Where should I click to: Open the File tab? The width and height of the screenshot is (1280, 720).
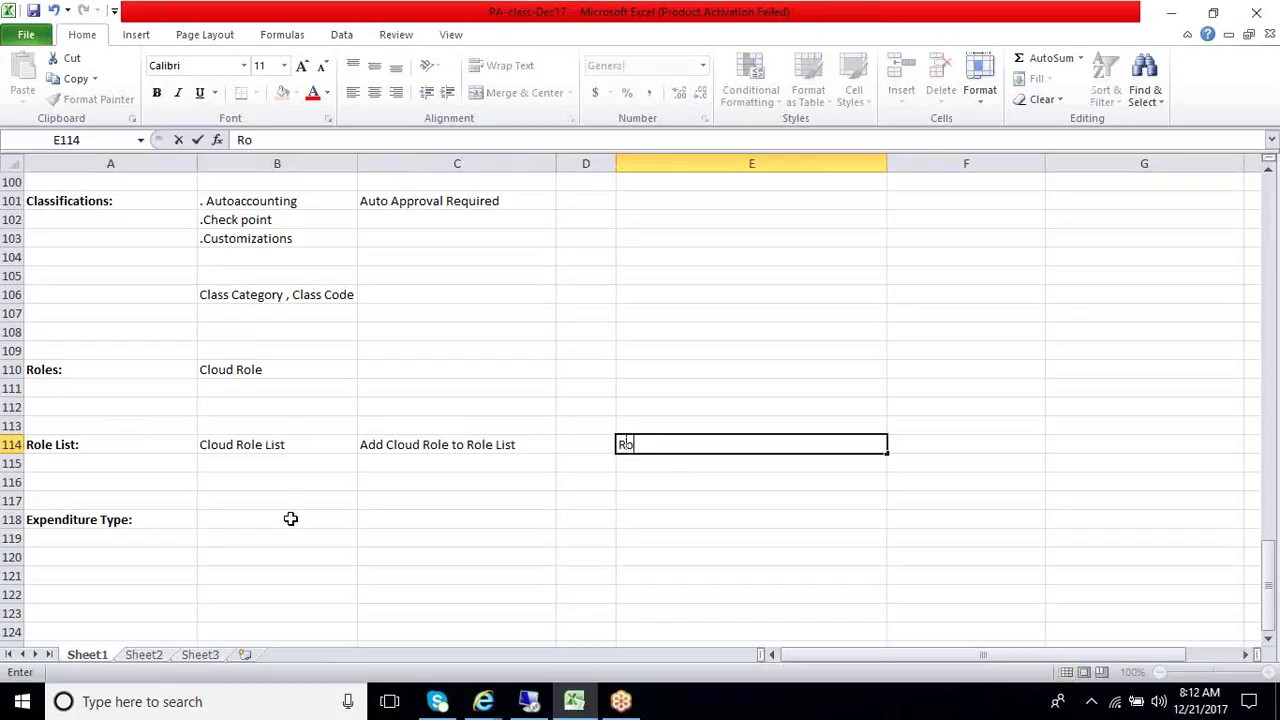tap(26, 35)
